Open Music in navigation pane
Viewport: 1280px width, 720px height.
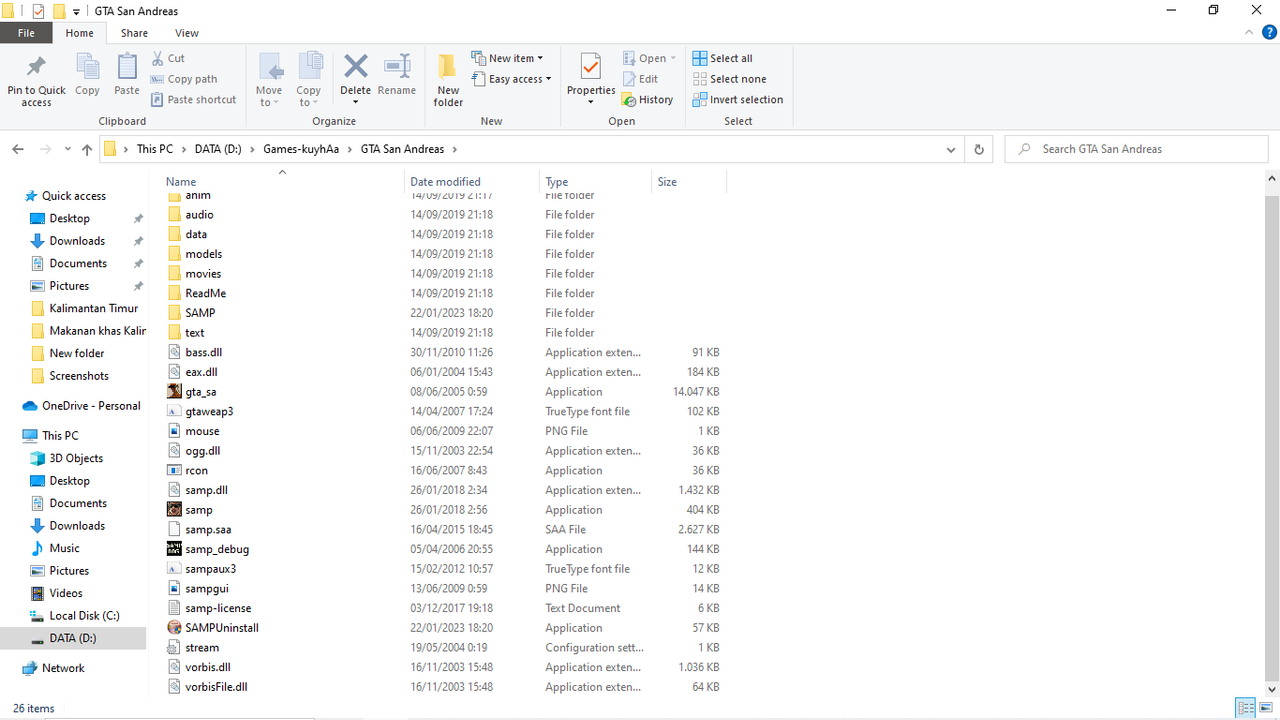coord(64,548)
